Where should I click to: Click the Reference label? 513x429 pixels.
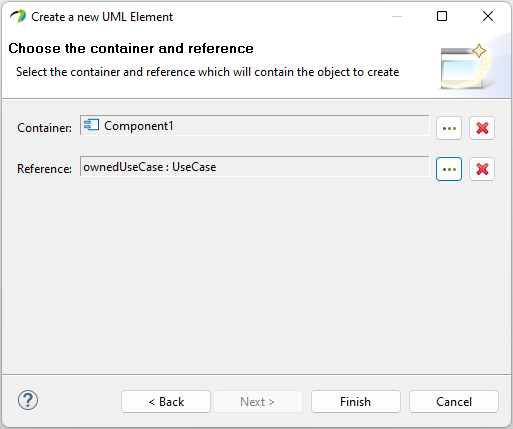coord(44,169)
